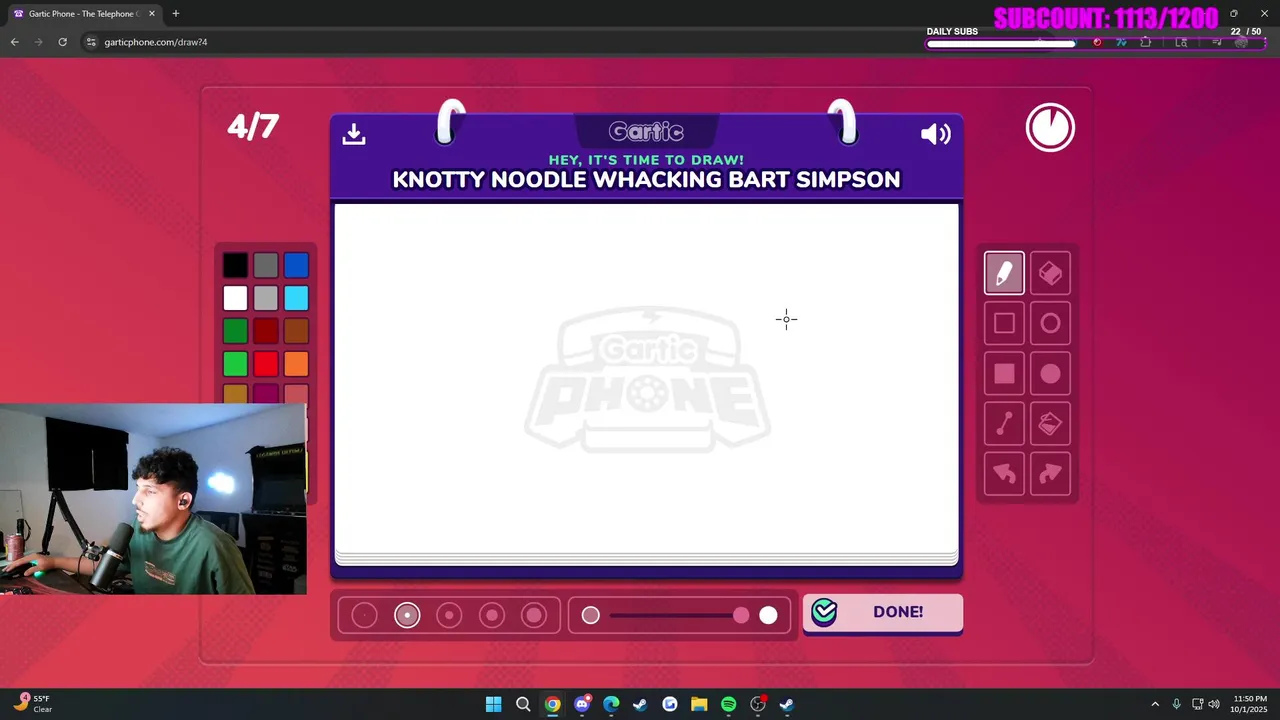Image resolution: width=1280 pixels, height=720 pixels.
Task: Click the DONE! button
Action: 883,613
